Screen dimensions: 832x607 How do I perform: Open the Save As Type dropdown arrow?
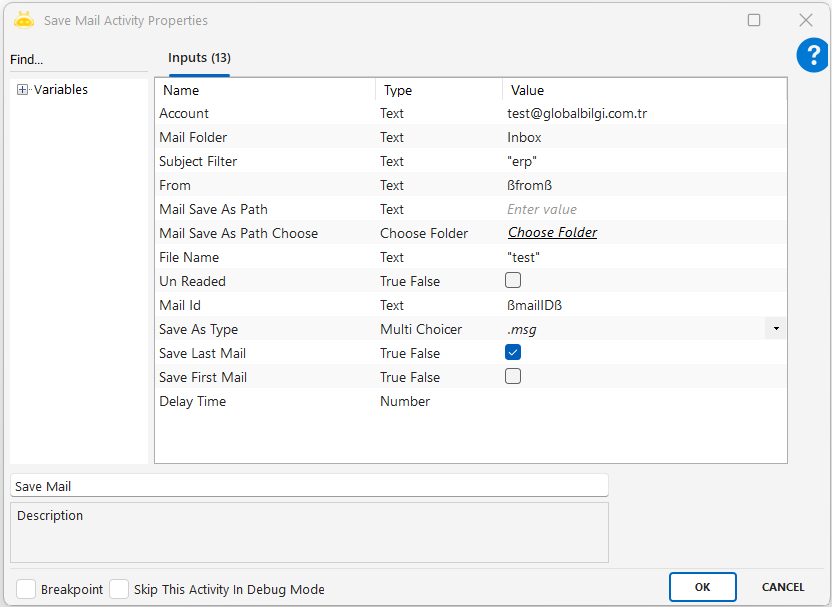pos(776,329)
